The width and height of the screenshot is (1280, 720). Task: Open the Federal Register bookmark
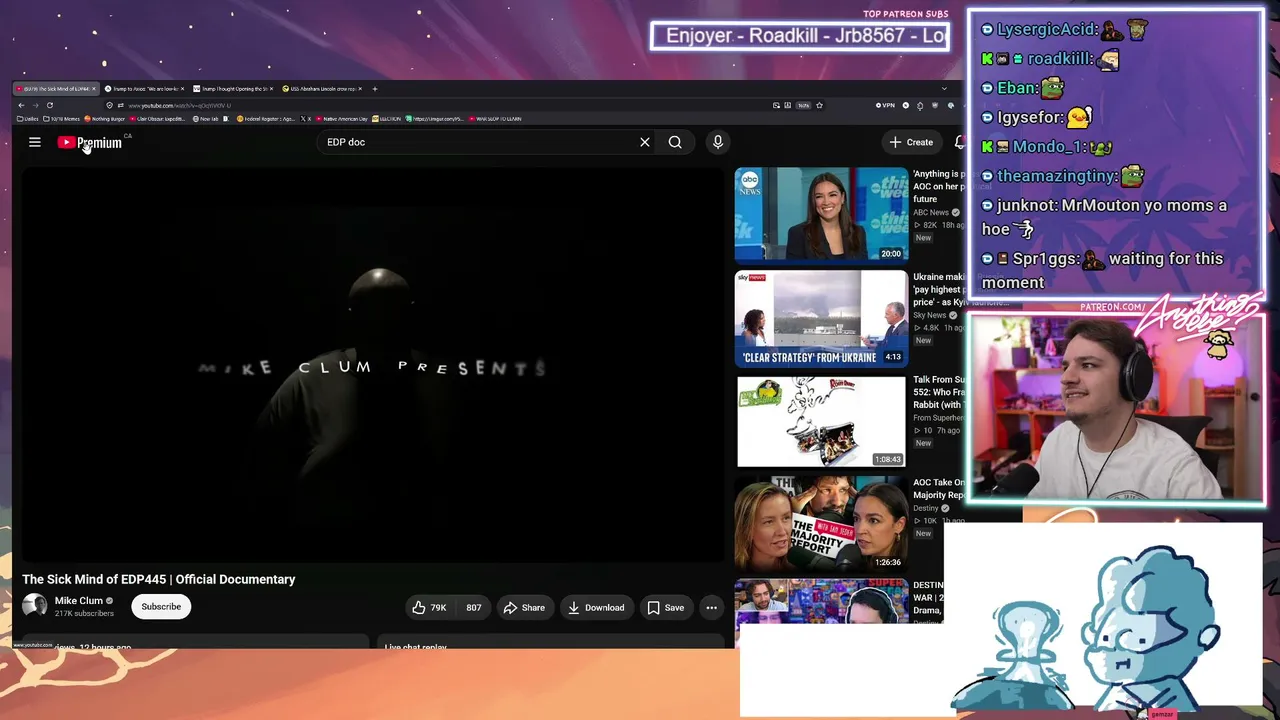265,119
